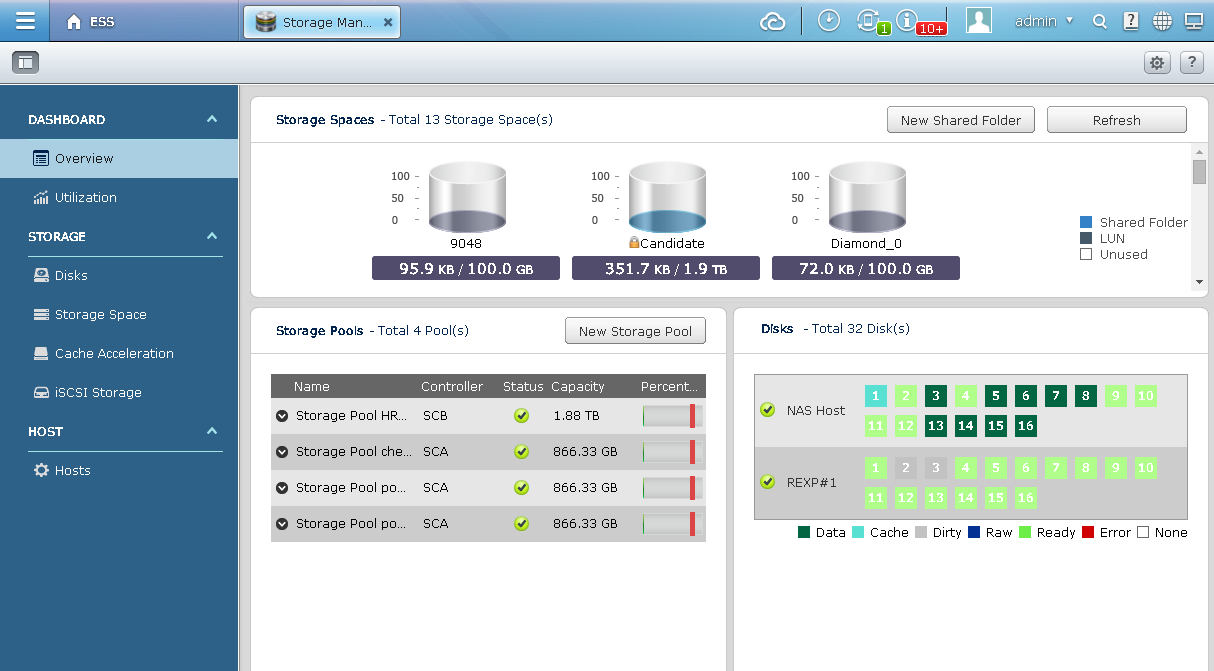Toggle the REXP#1 enclosure status checkmark
The image size is (1214, 671).
[768, 482]
